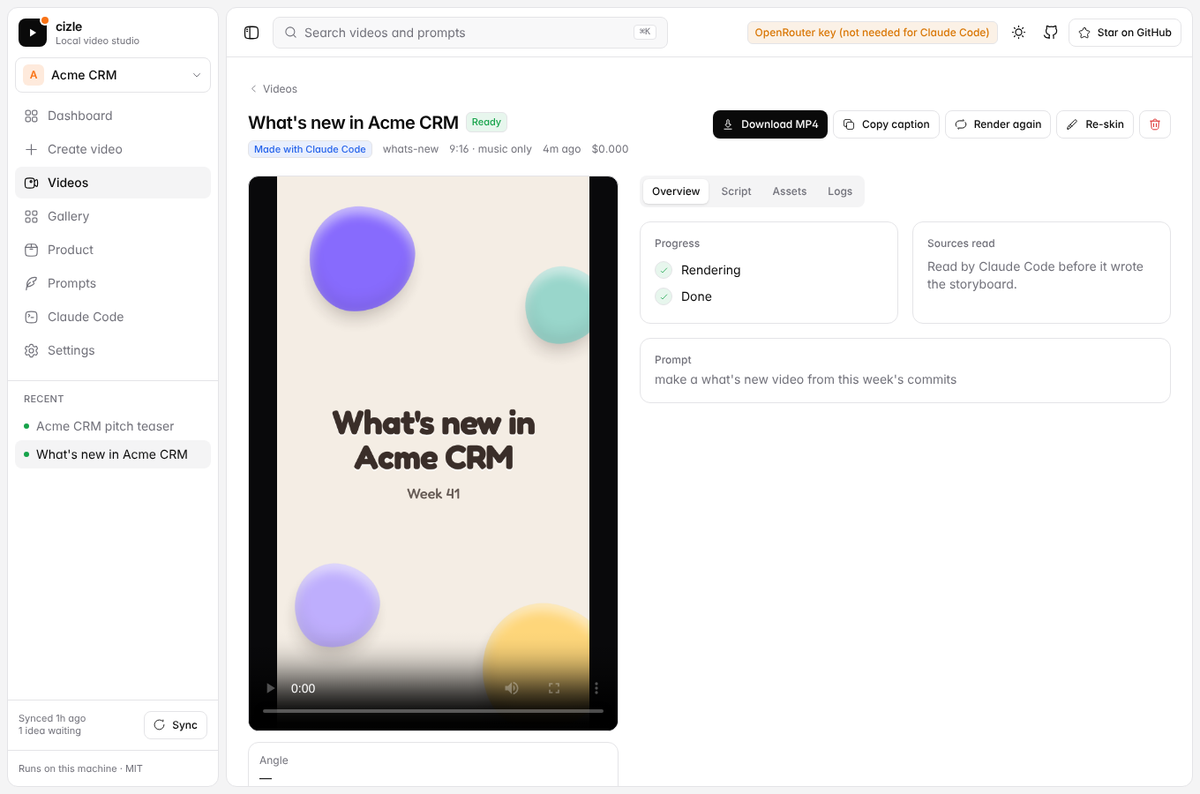Click the Settings gear icon
This screenshot has height=794, width=1200.
(32, 350)
